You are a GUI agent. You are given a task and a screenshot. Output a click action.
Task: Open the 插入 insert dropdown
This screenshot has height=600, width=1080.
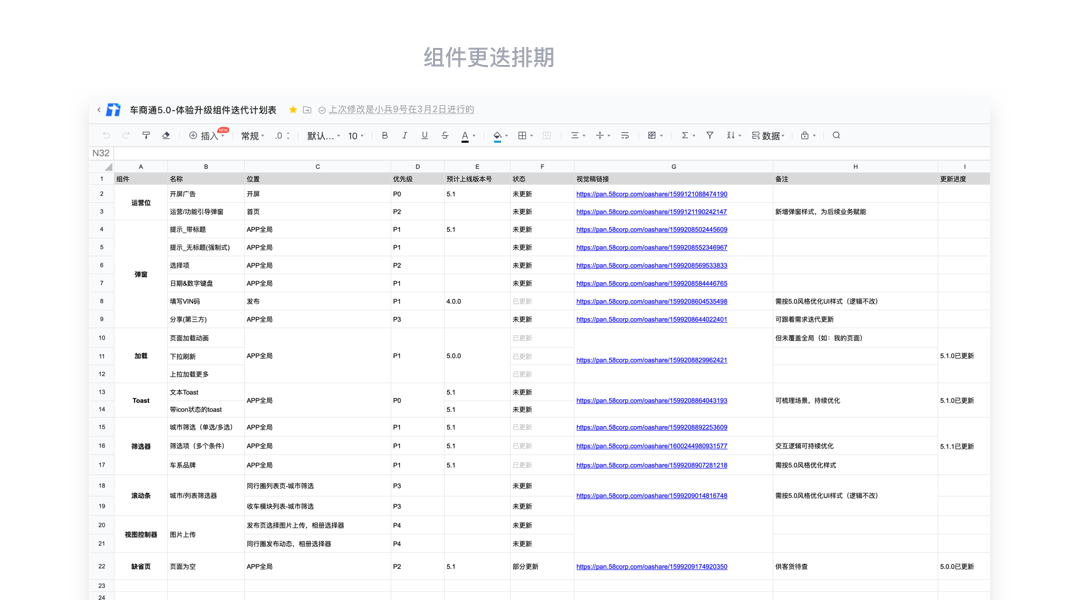(207, 136)
